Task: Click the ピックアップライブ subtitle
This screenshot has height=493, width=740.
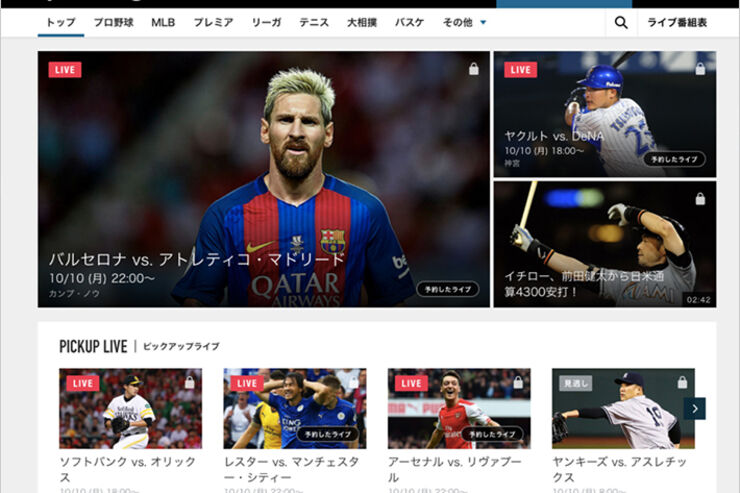Action: point(181,346)
